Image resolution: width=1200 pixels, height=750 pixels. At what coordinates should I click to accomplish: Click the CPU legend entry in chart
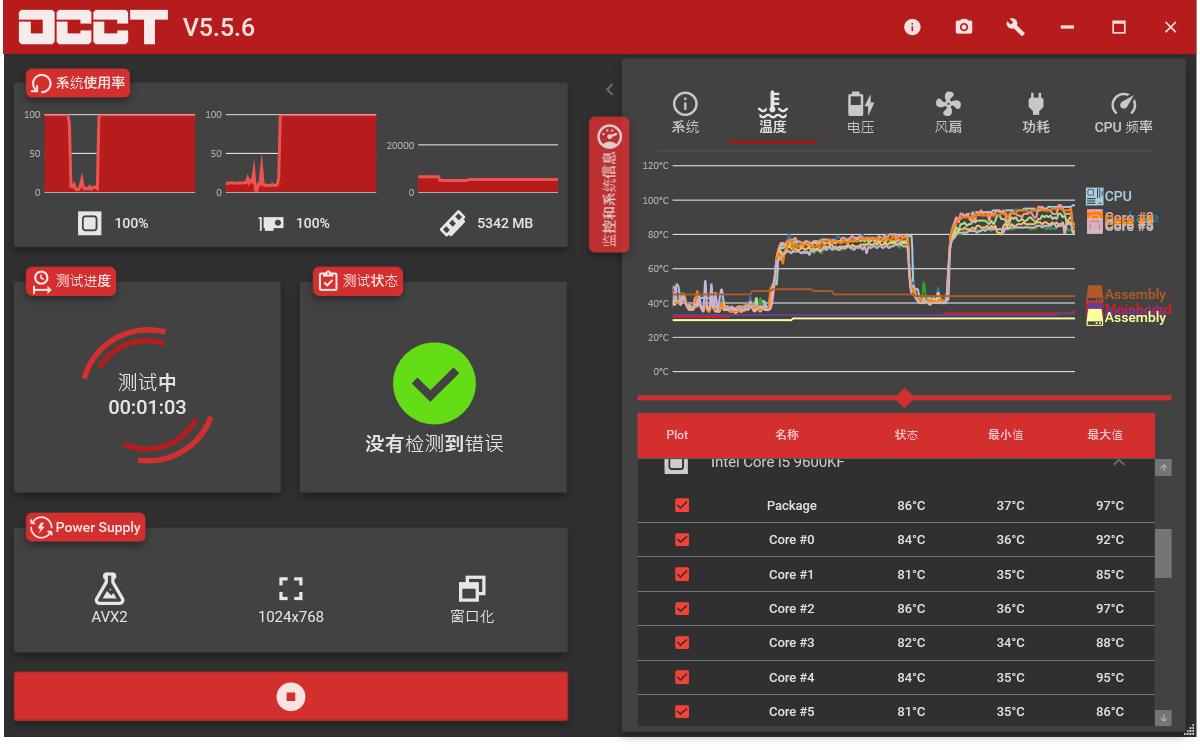1110,196
